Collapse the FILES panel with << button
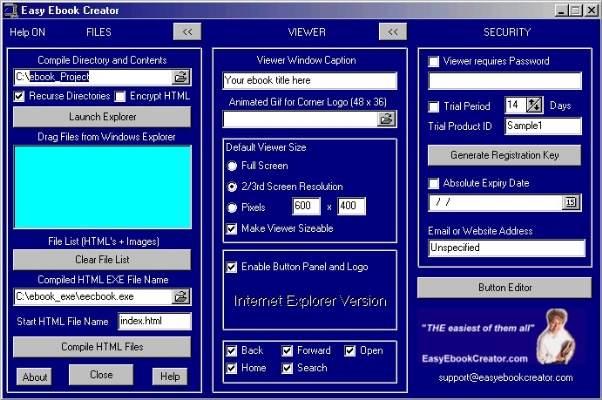Screen dimensions: 602x400 tap(187, 32)
